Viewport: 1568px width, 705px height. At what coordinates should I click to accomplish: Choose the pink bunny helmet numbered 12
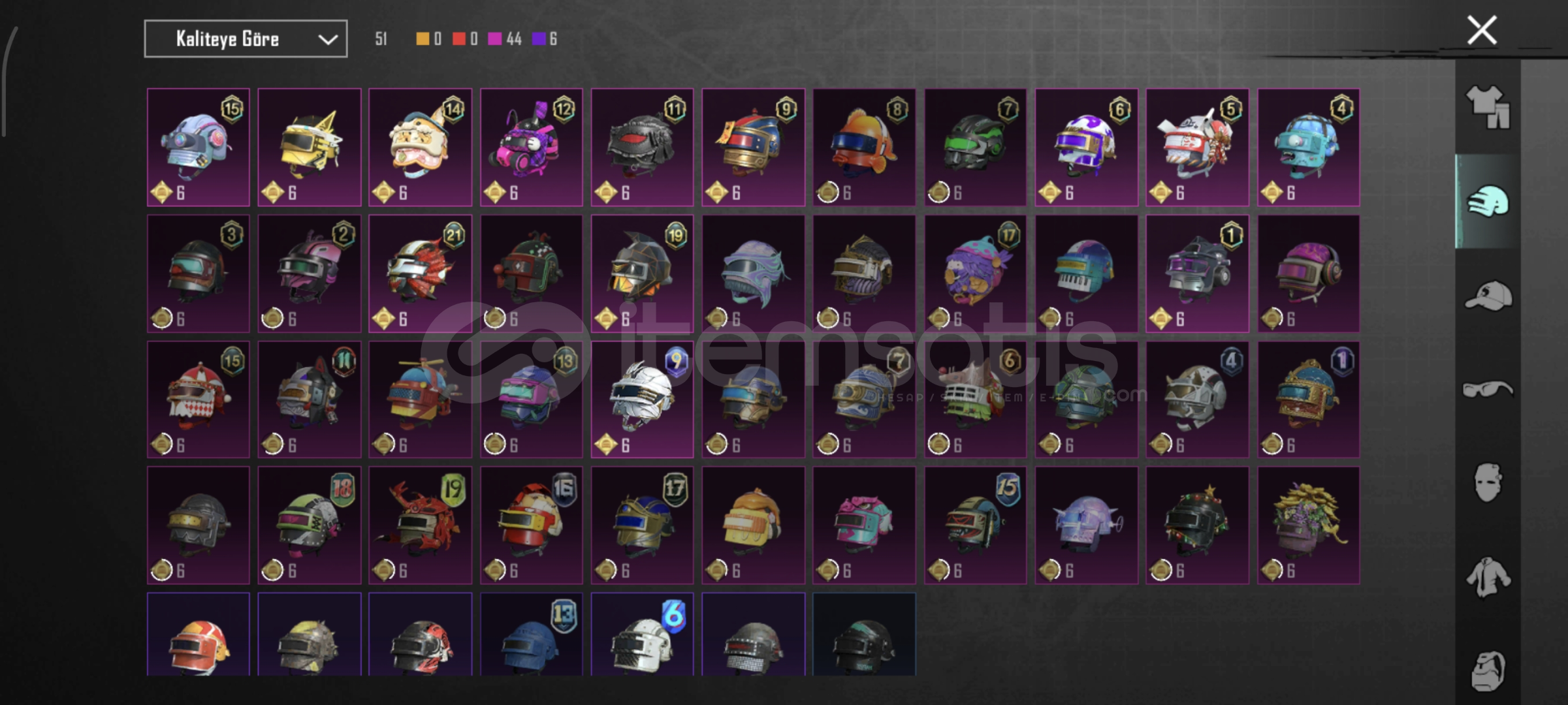click(x=532, y=148)
